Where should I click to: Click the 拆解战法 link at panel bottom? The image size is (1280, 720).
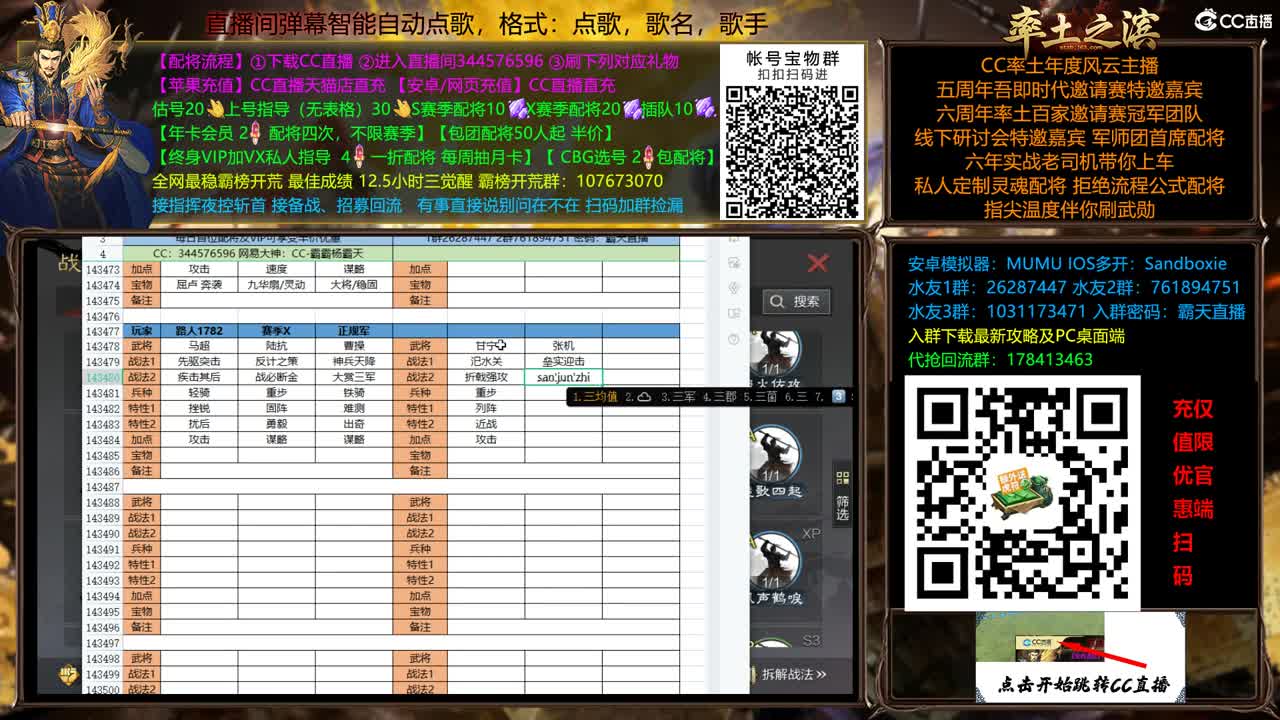tap(794, 674)
